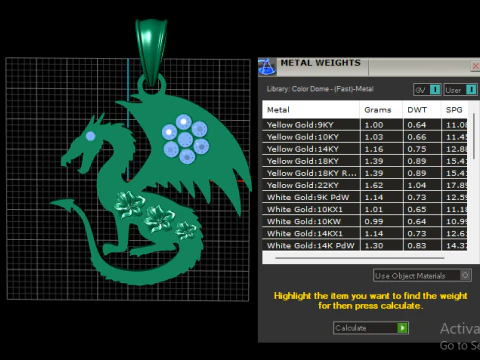Click the 1.62 grams value

coord(374,185)
